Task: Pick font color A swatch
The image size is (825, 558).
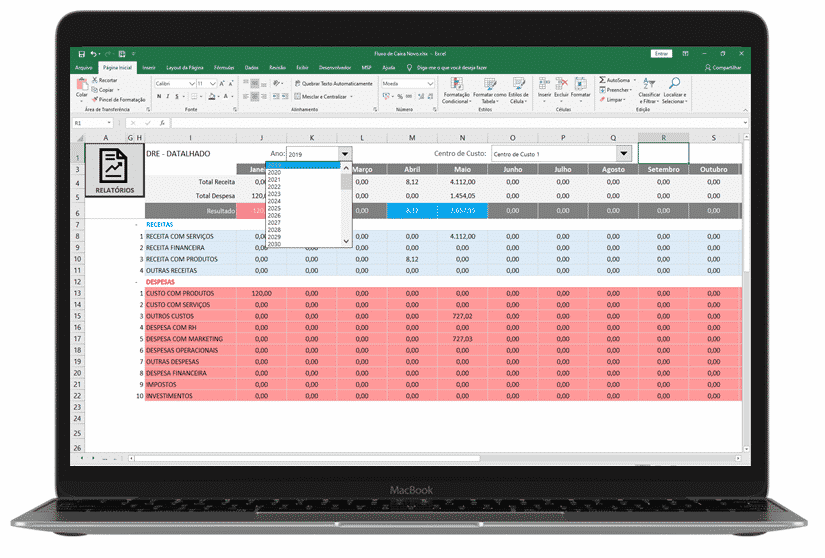Action: point(226,96)
